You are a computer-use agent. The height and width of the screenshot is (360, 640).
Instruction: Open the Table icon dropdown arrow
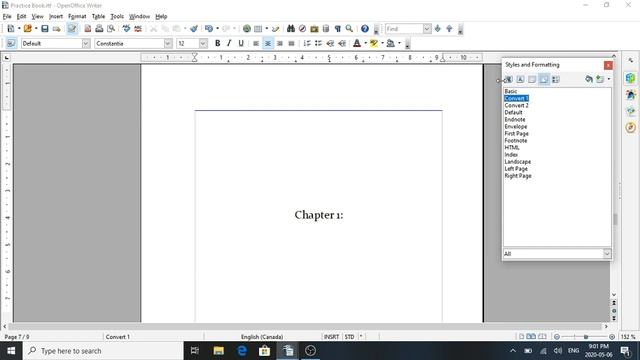pyautogui.click(x=267, y=29)
